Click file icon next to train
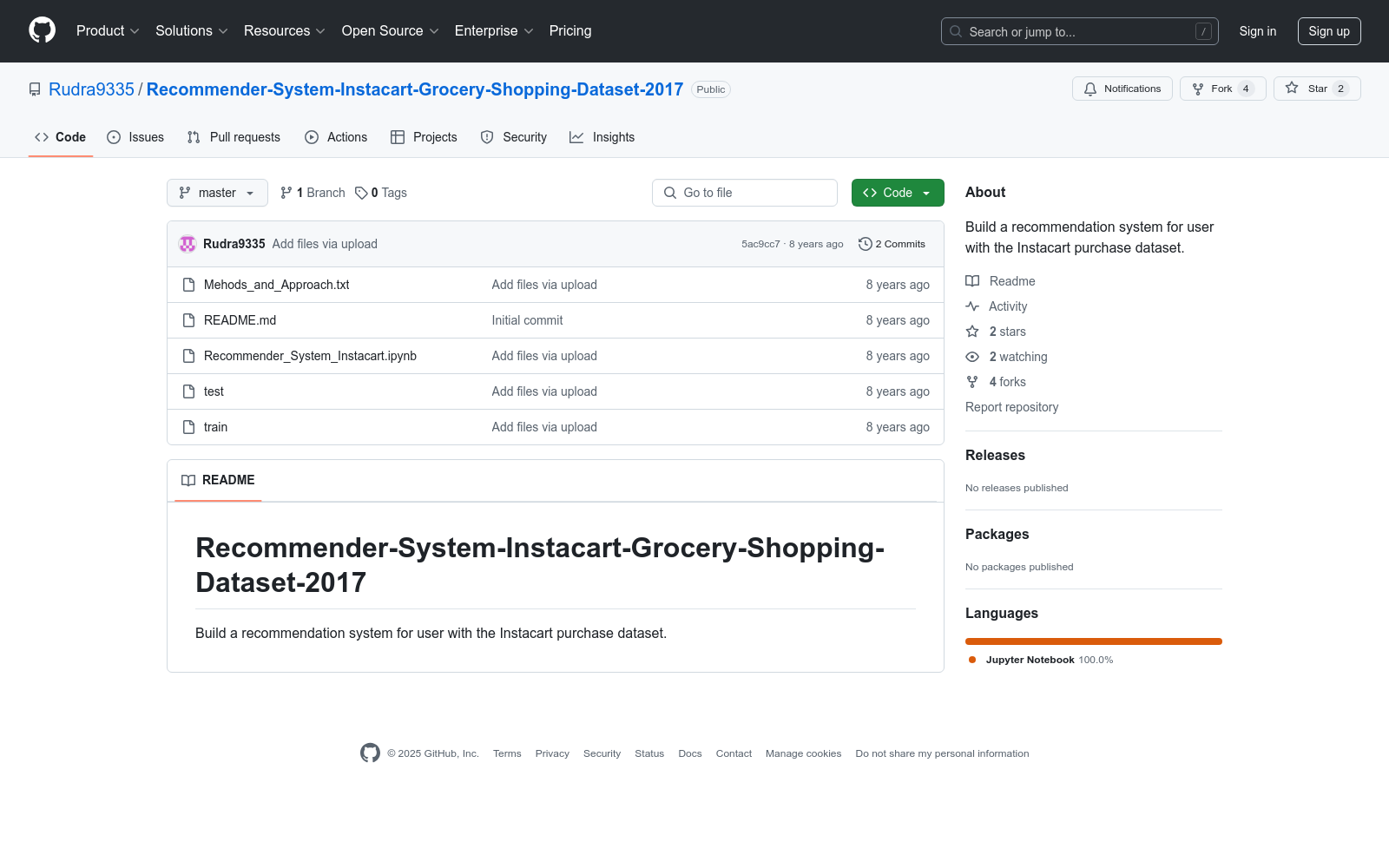This screenshot has width=1389, height=868. pyautogui.click(x=188, y=427)
